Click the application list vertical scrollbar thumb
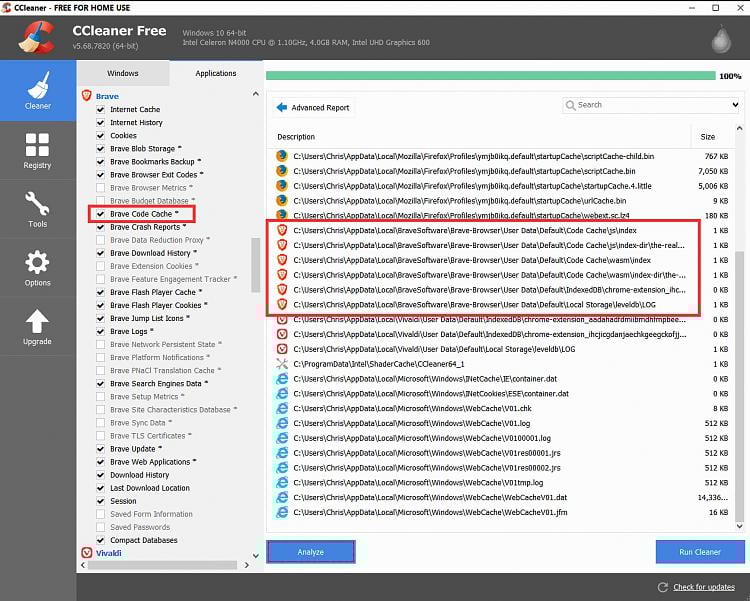This screenshot has width=750, height=601. coord(255,265)
